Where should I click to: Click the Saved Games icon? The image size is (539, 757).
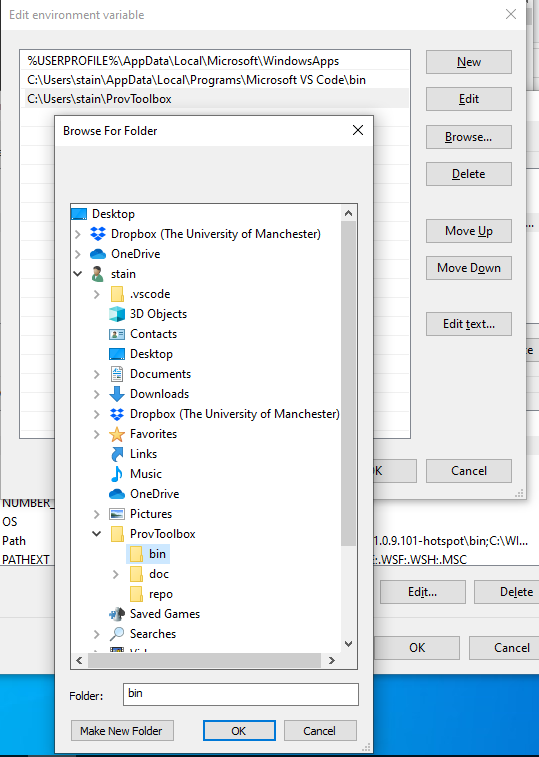tap(117, 614)
